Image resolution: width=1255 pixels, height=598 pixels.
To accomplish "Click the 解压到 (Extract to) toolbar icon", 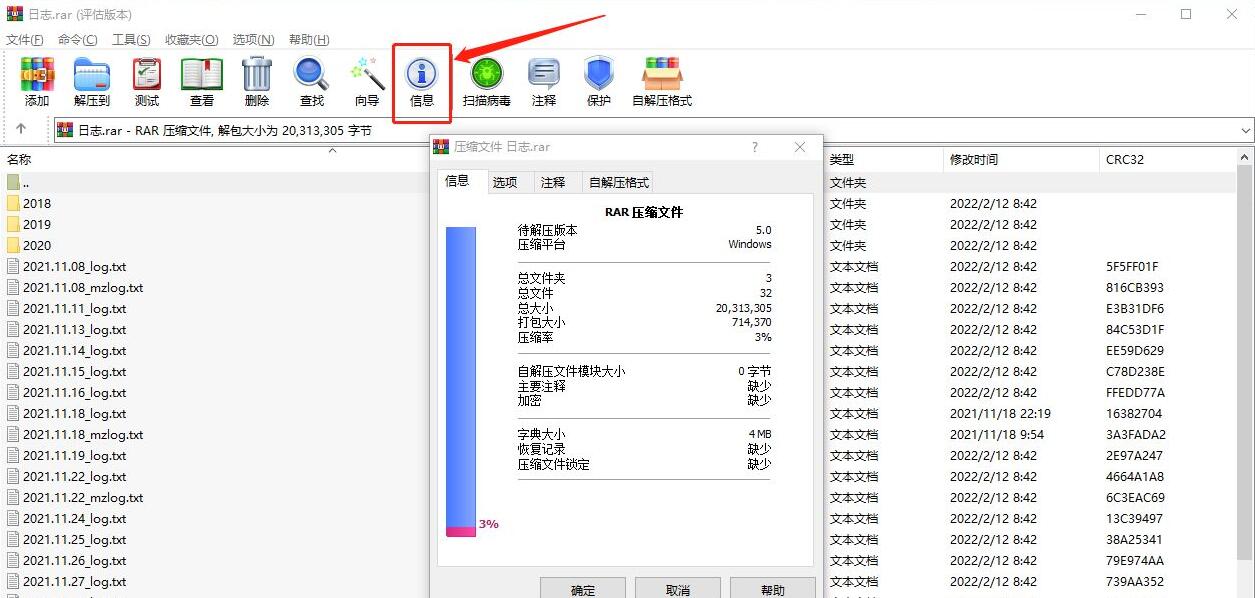I will pyautogui.click(x=92, y=74).
